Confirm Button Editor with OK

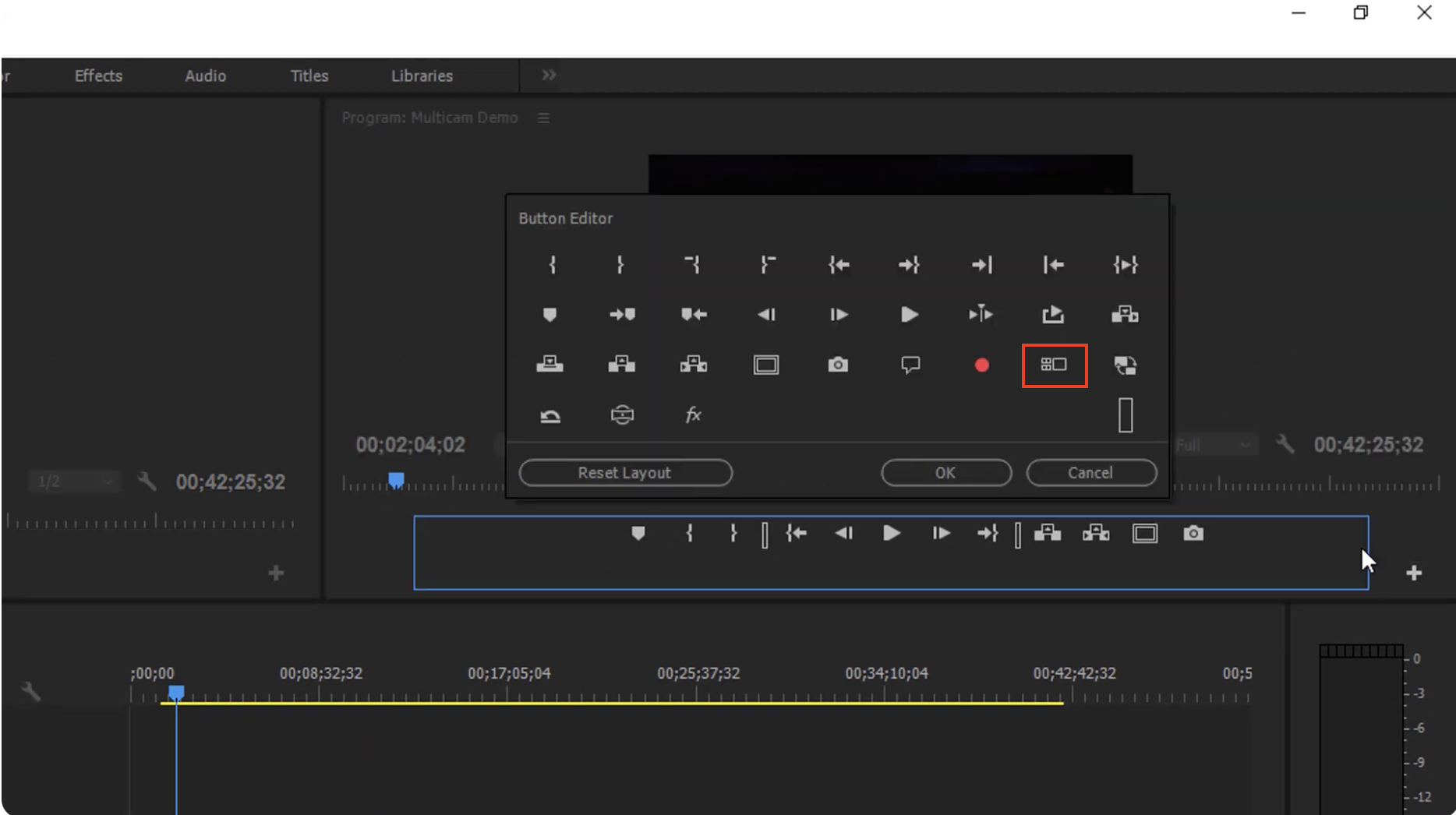pyautogui.click(x=945, y=473)
